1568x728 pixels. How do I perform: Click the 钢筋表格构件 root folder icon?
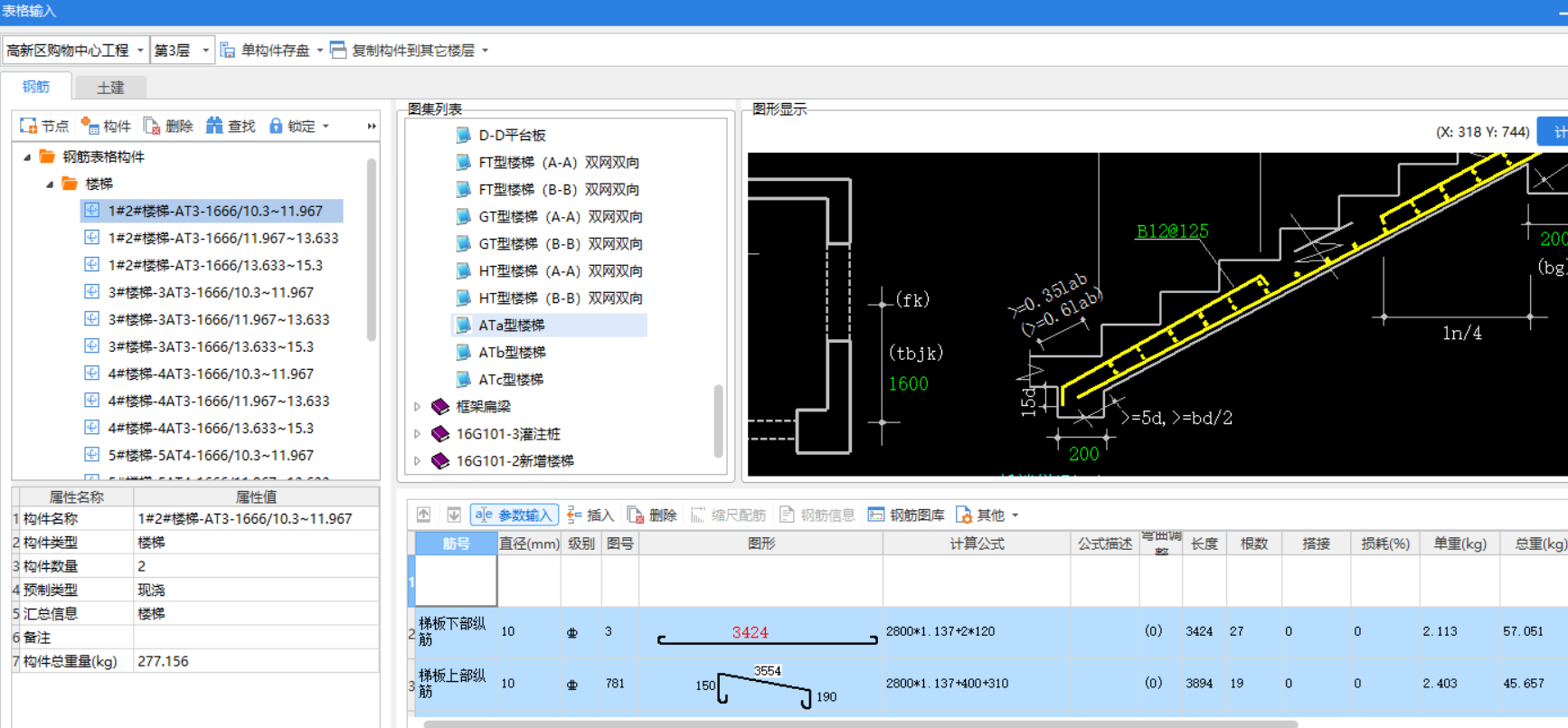[x=47, y=156]
